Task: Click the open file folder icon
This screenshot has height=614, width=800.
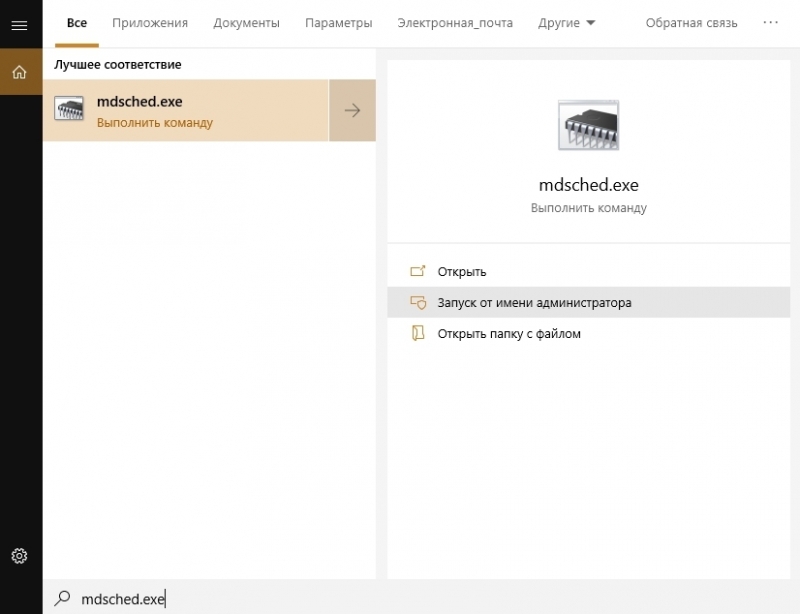Action: click(x=418, y=333)
